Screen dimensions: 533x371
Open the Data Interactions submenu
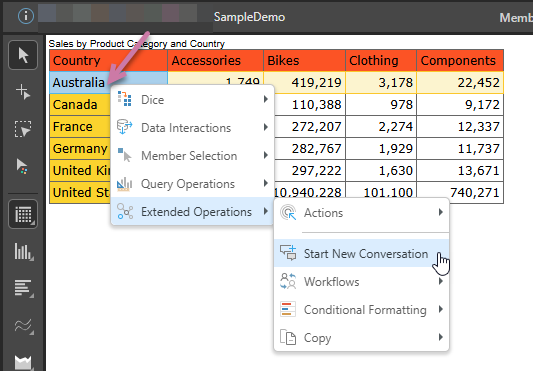pos(192,128)
